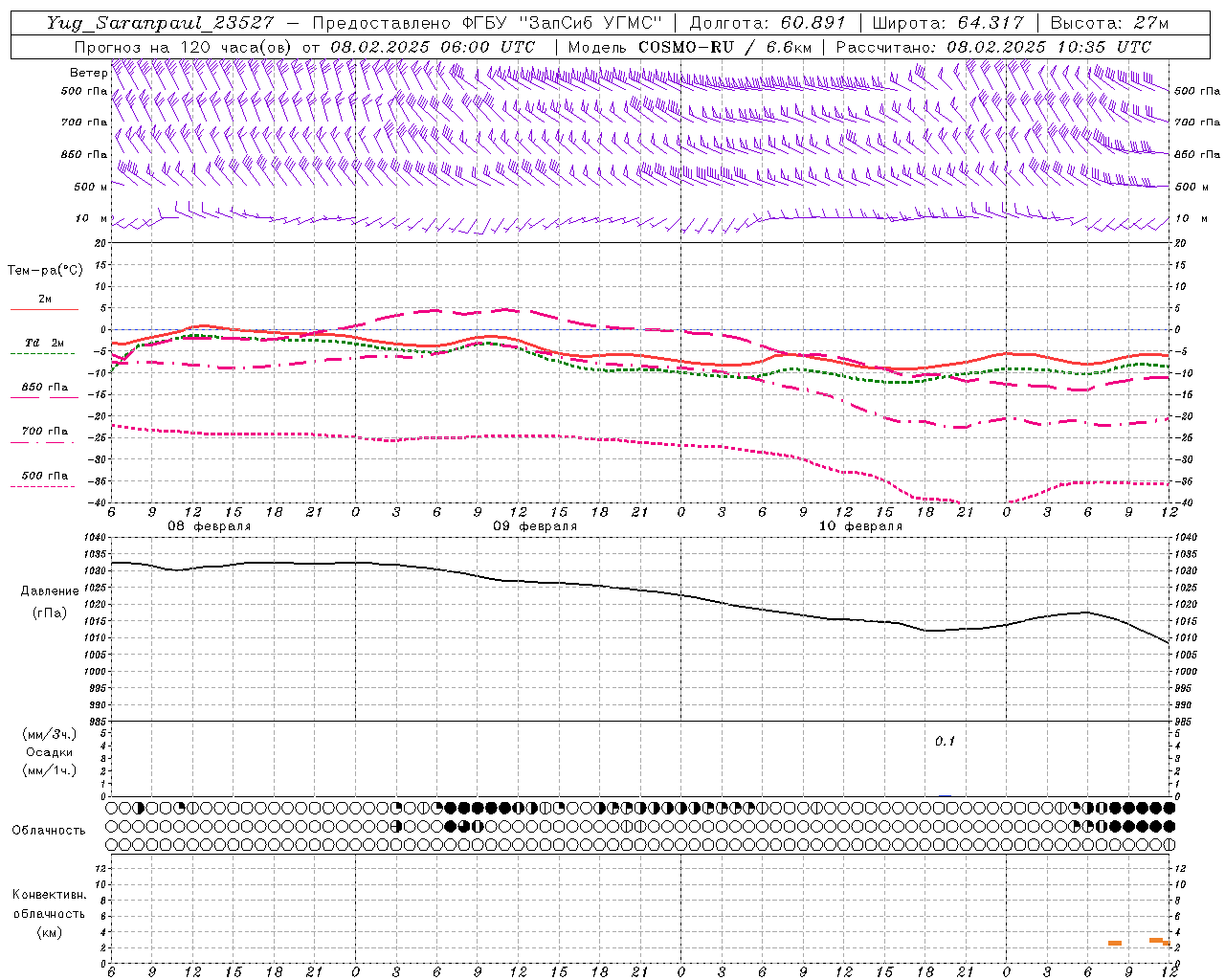Select the 500 м wind level label on left
Image resolution: width=1225 pixels, height=980 pixels.
(91, 187)
